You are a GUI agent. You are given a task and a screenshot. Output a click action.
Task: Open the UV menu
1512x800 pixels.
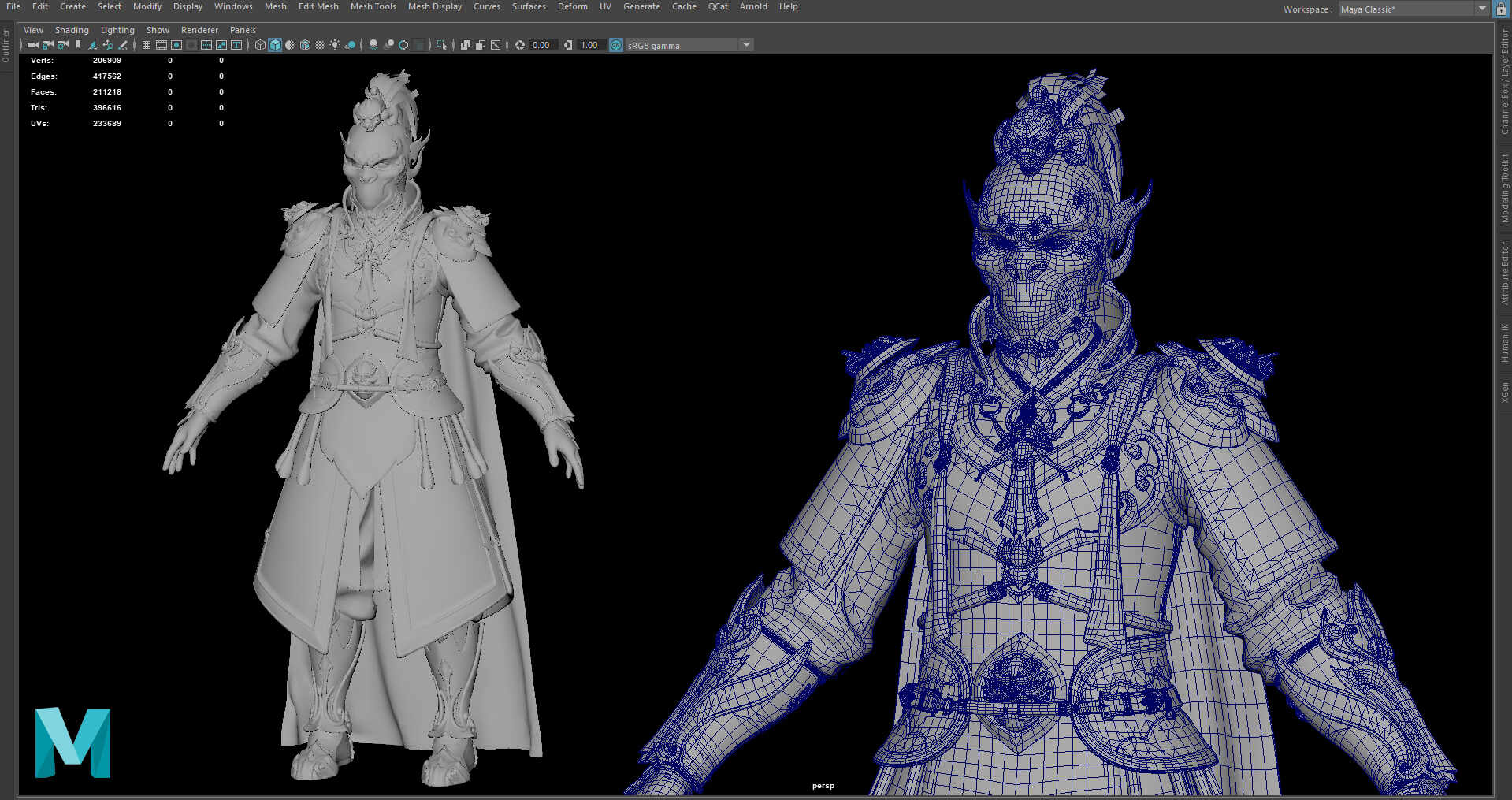pyautogui.click(x=605, y=6)
